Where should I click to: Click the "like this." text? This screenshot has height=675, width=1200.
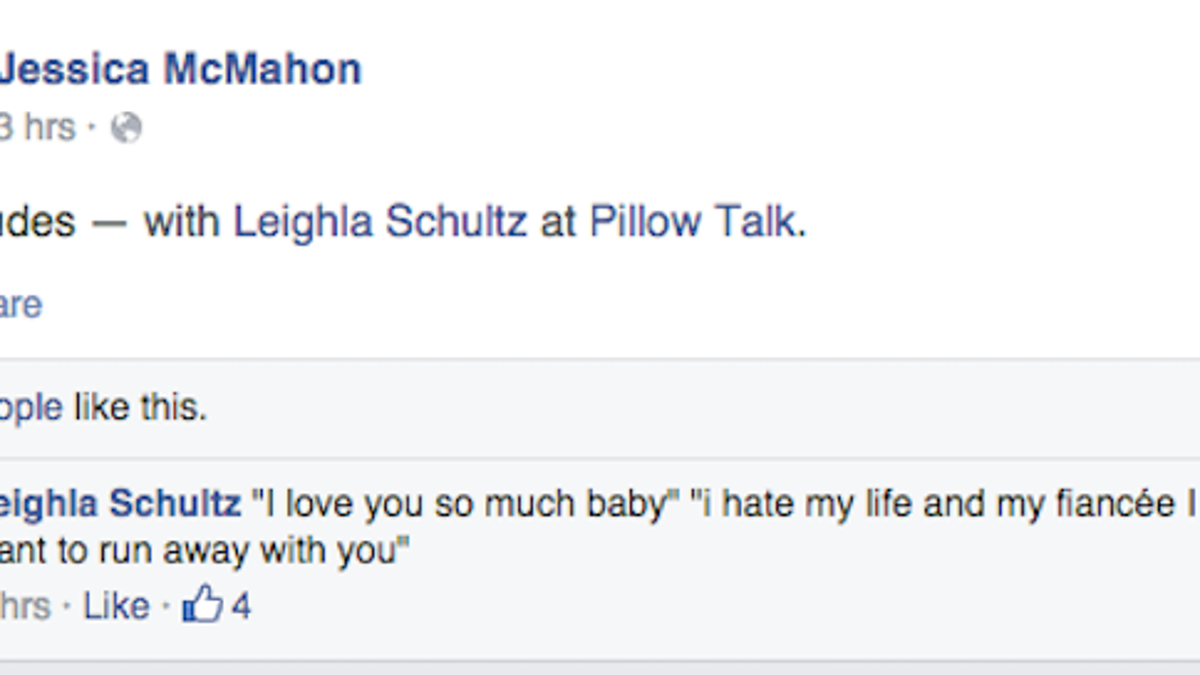[x=140, y=408]
